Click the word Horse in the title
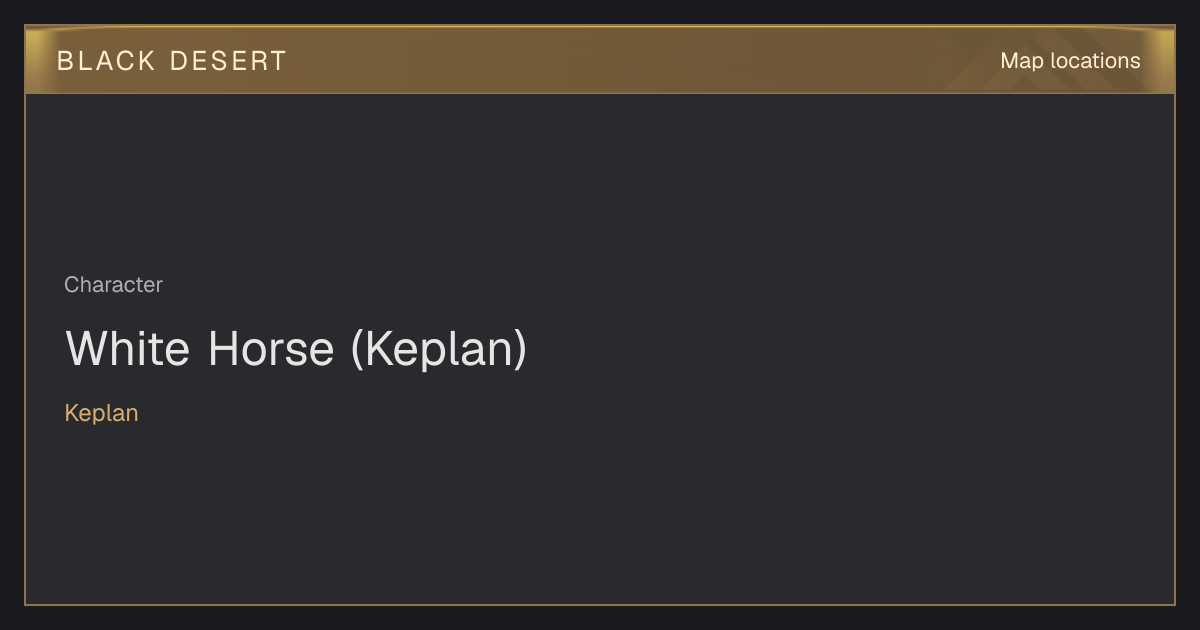 coord(271,349)
